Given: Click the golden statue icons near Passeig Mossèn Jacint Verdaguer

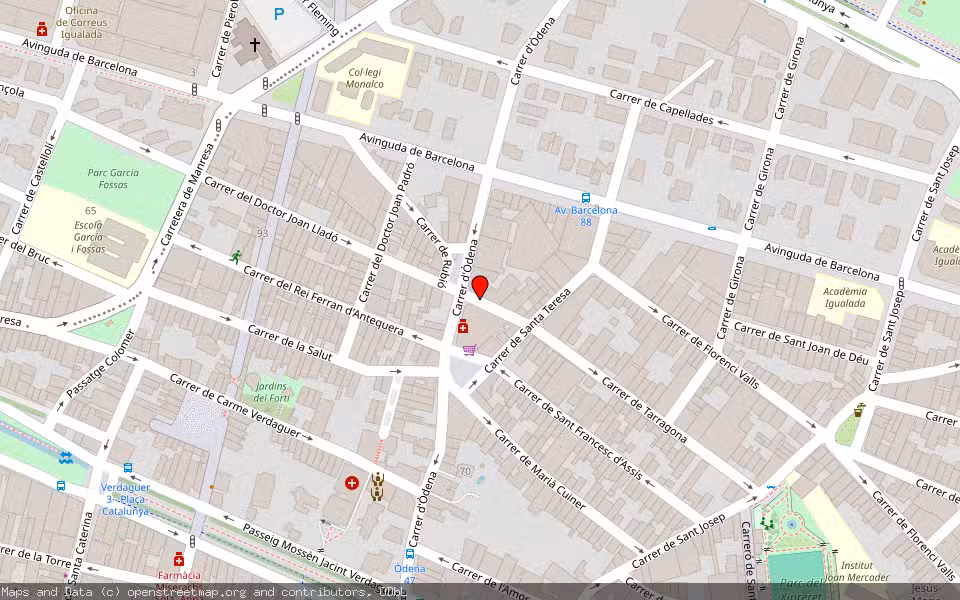Looking at the screenshot, I should [376, 487].
